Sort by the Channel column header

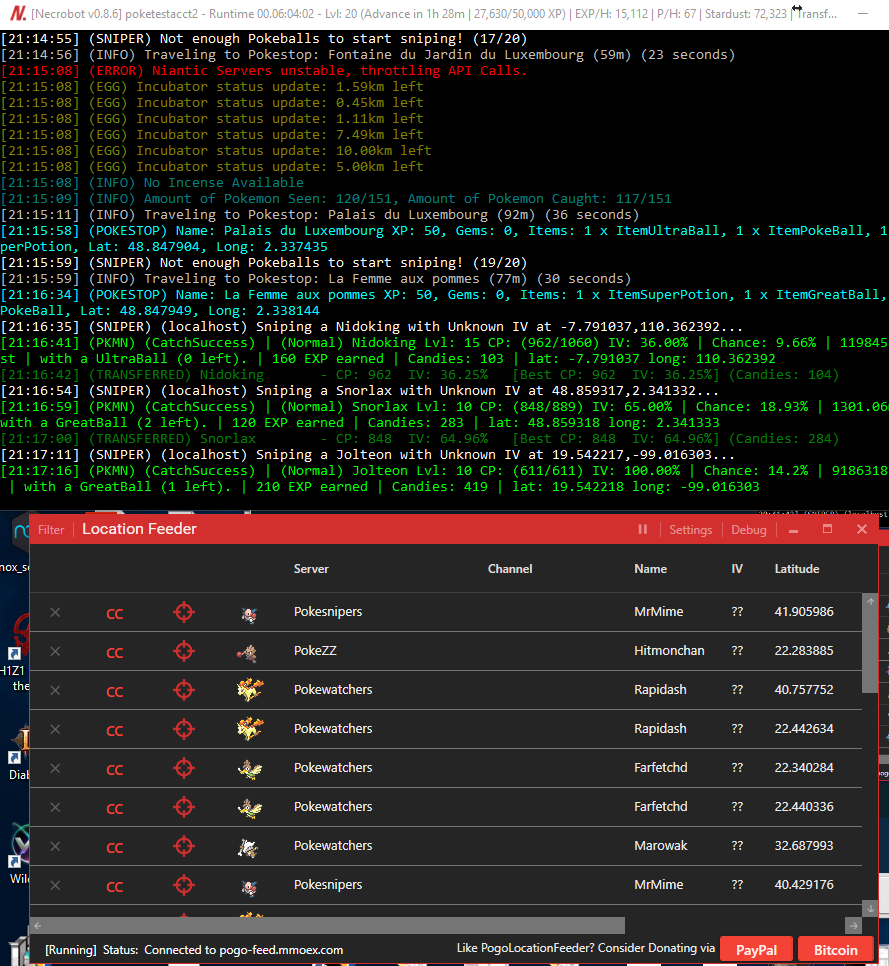510,569
